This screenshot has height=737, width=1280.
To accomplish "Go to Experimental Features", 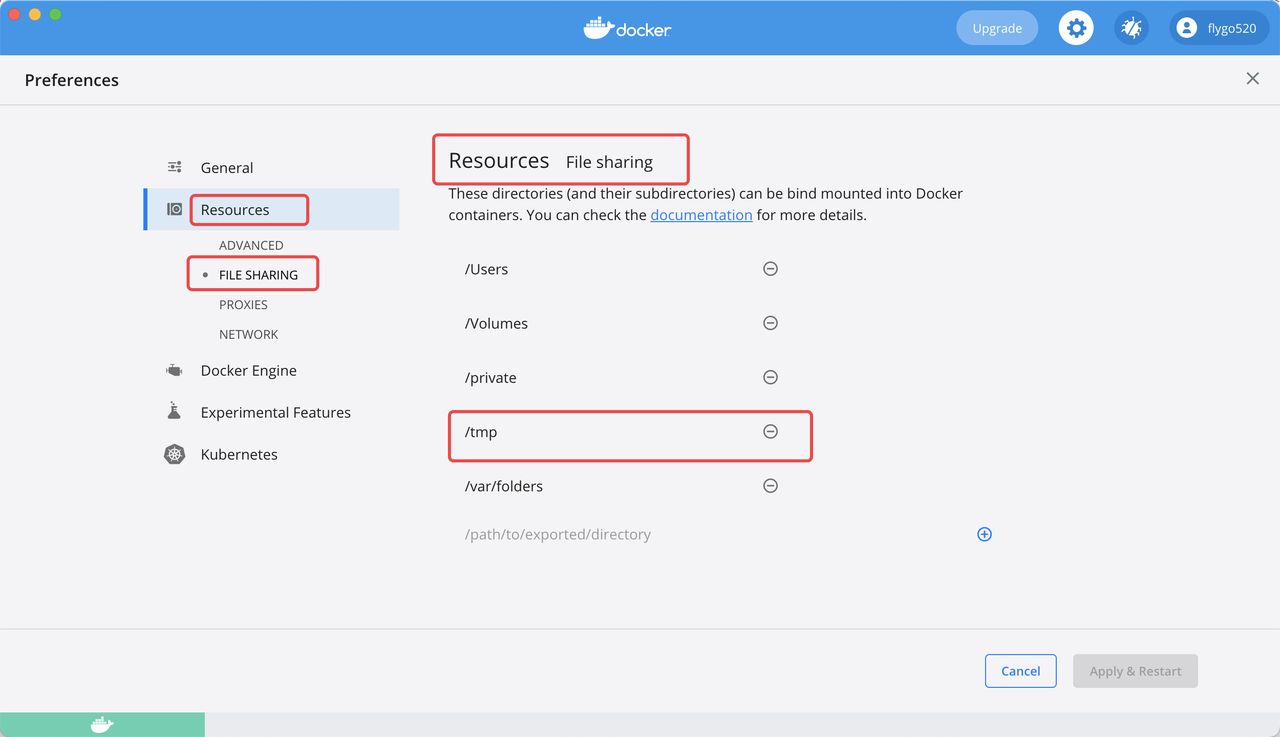I will 276,412.
